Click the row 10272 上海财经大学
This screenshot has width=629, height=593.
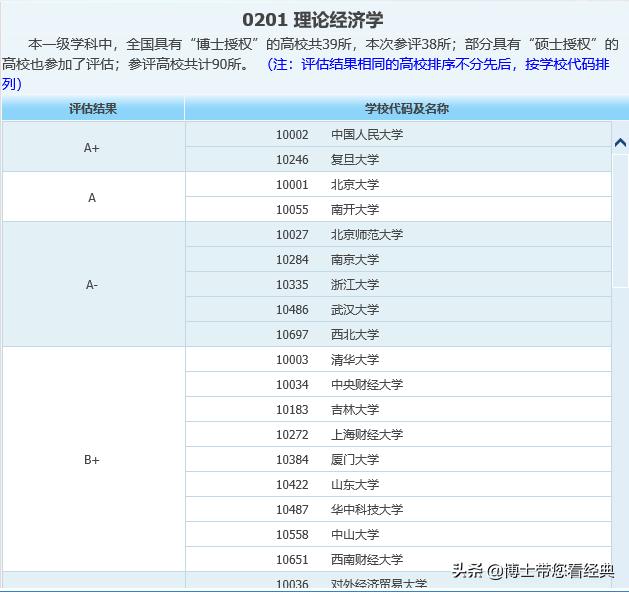(x=398, y=434)
